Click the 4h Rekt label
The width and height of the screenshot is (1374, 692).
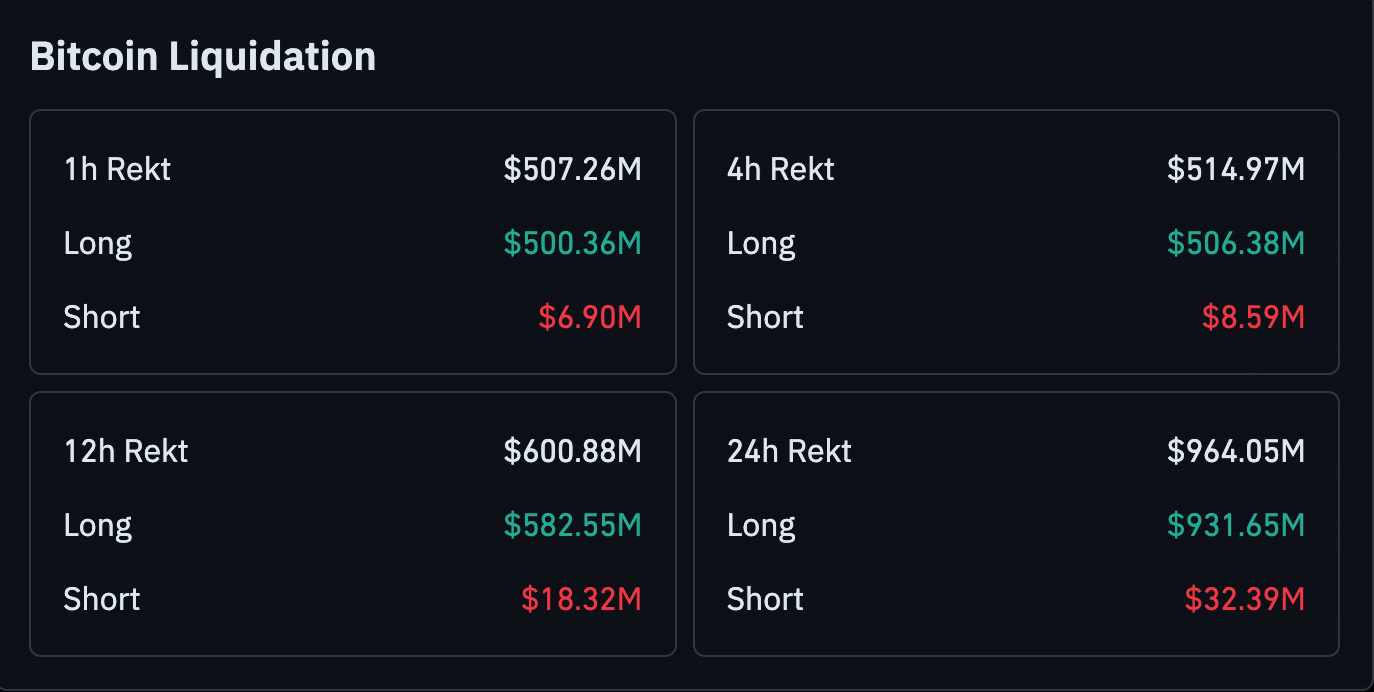(780, 170)
